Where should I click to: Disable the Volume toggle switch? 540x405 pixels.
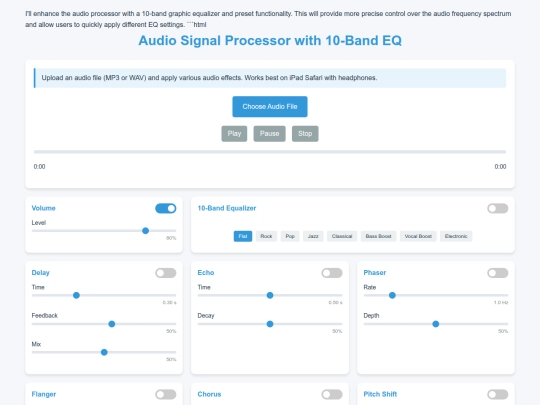click(x=166, y=208)
